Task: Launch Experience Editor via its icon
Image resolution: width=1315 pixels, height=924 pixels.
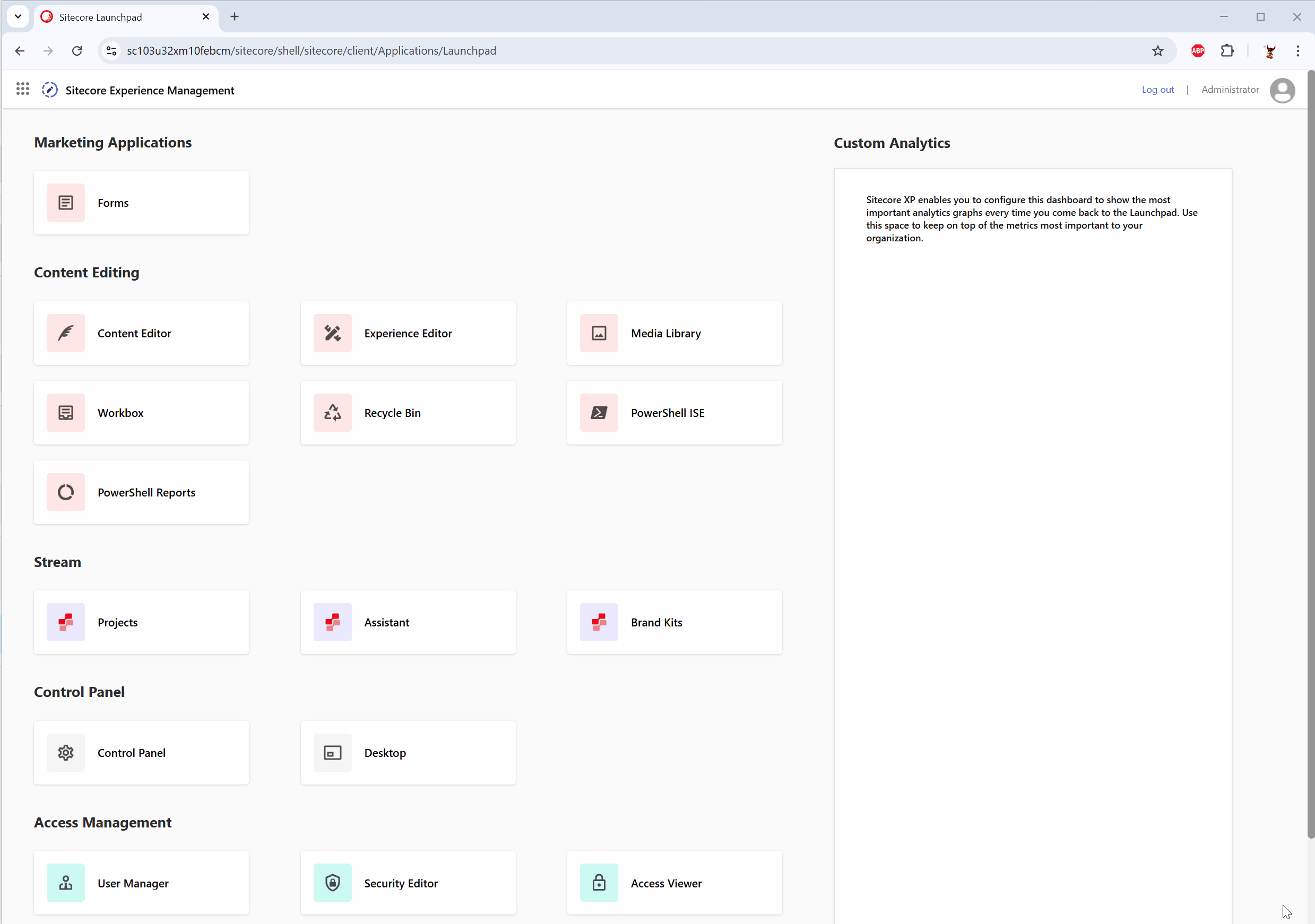Action: click(x=332, y=333)
